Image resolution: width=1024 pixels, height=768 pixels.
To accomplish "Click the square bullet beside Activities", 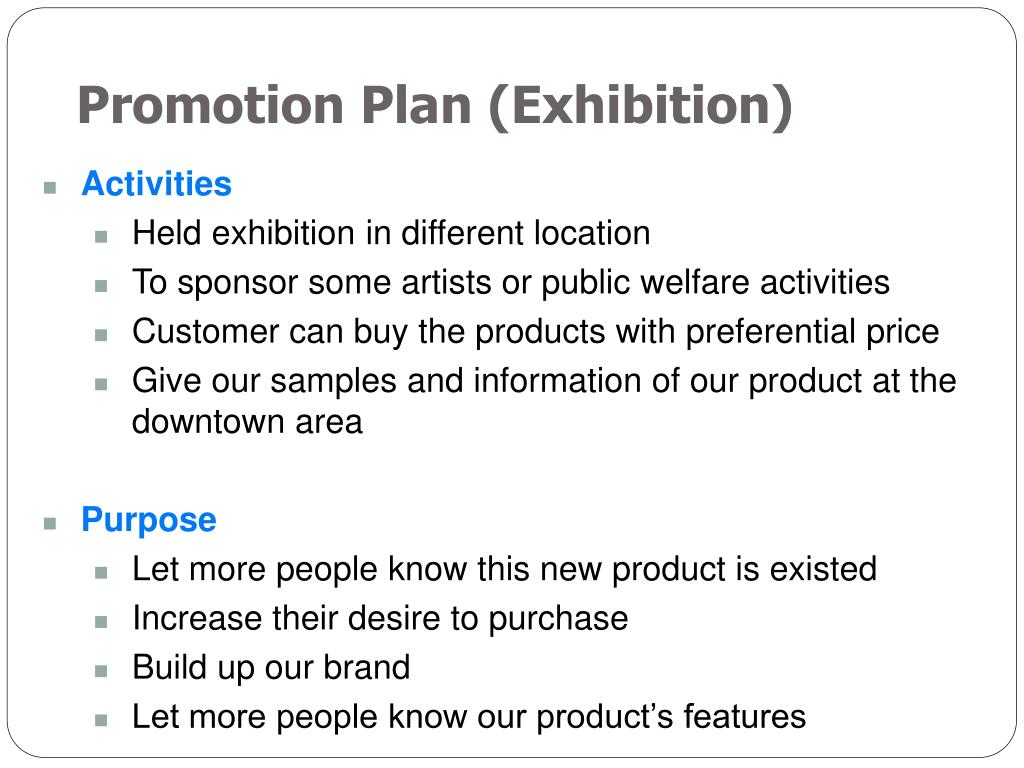I will pos(50,188).
